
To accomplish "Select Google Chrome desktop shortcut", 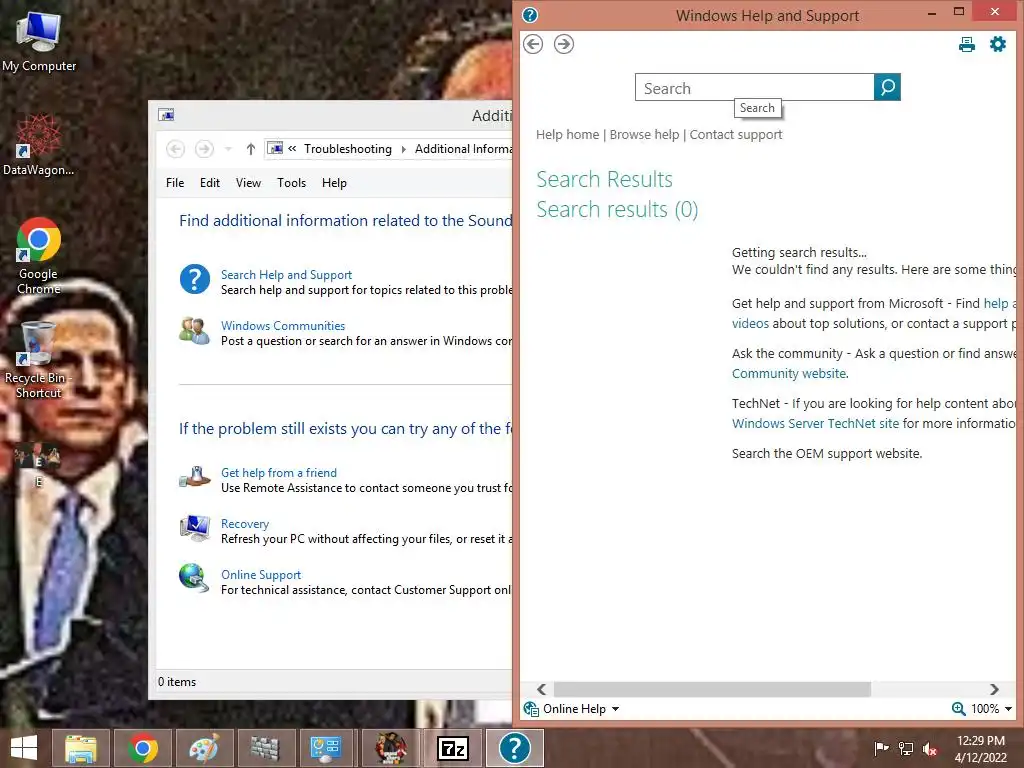I will point(38,256).
